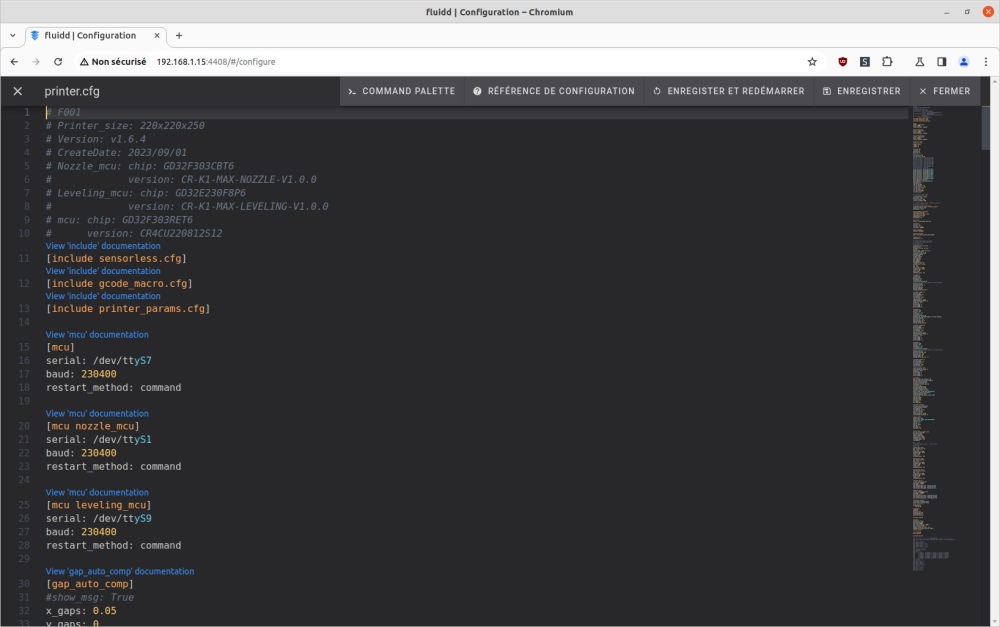1000x627 pixels.
Task: Click Enregister et redémarrer button
Action: pyautogui.click(x=729, y=91)
